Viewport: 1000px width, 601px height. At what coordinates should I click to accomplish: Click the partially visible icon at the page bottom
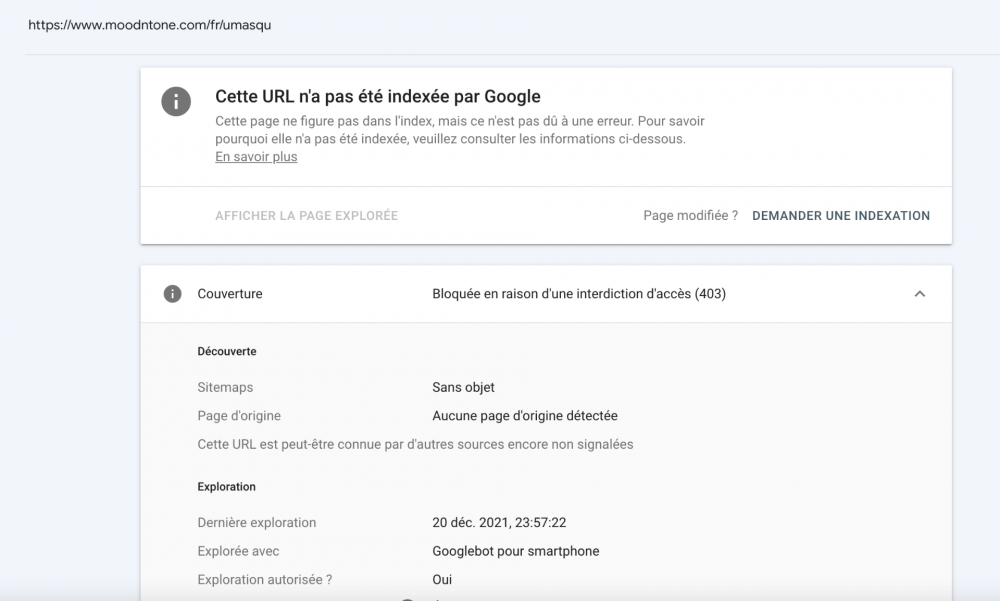coord(406,597)
